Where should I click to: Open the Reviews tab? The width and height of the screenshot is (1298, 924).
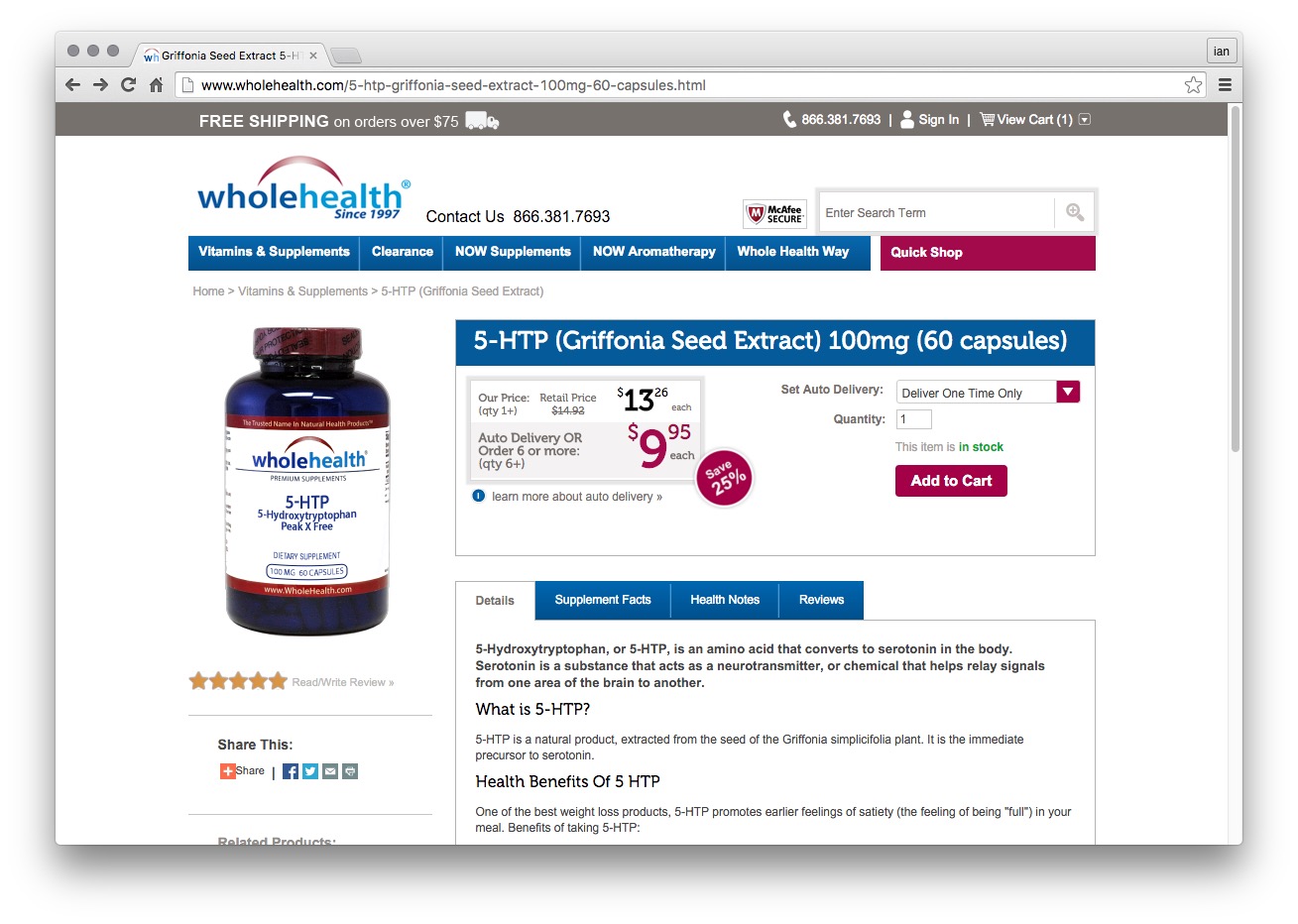[821, 600]
